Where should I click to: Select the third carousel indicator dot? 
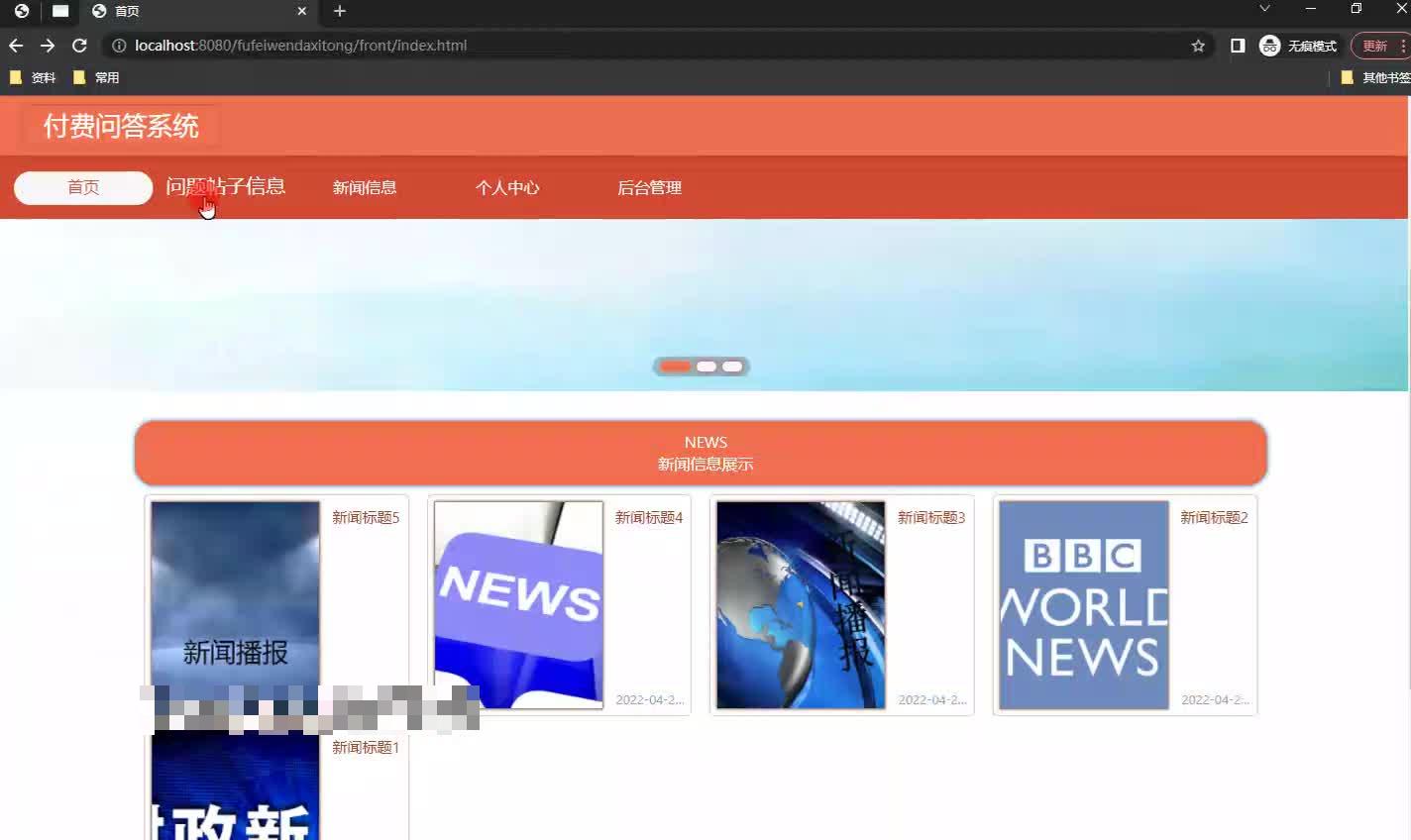(x=732, y=367)
